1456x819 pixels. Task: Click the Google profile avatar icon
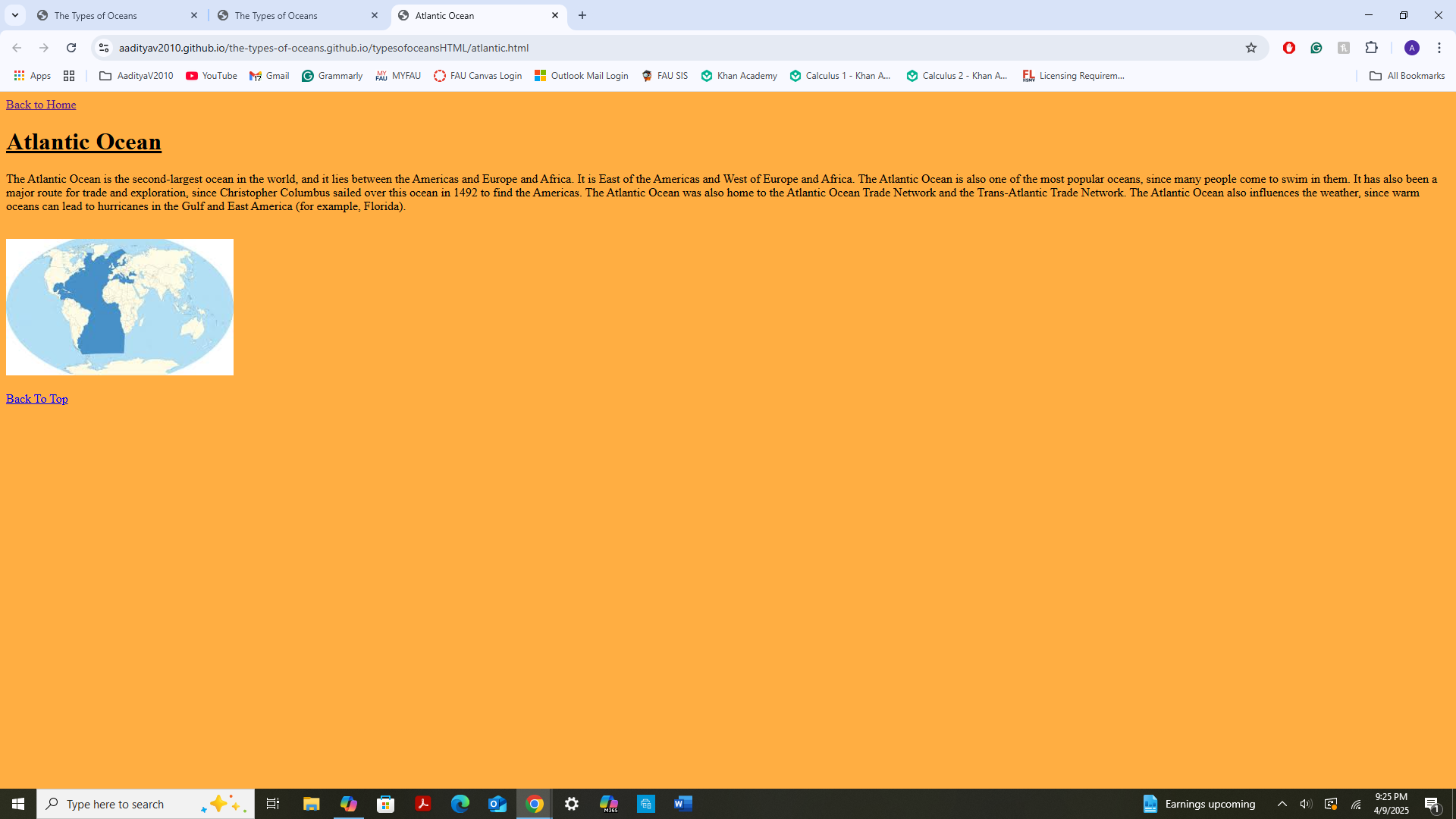click(1411, 48)
